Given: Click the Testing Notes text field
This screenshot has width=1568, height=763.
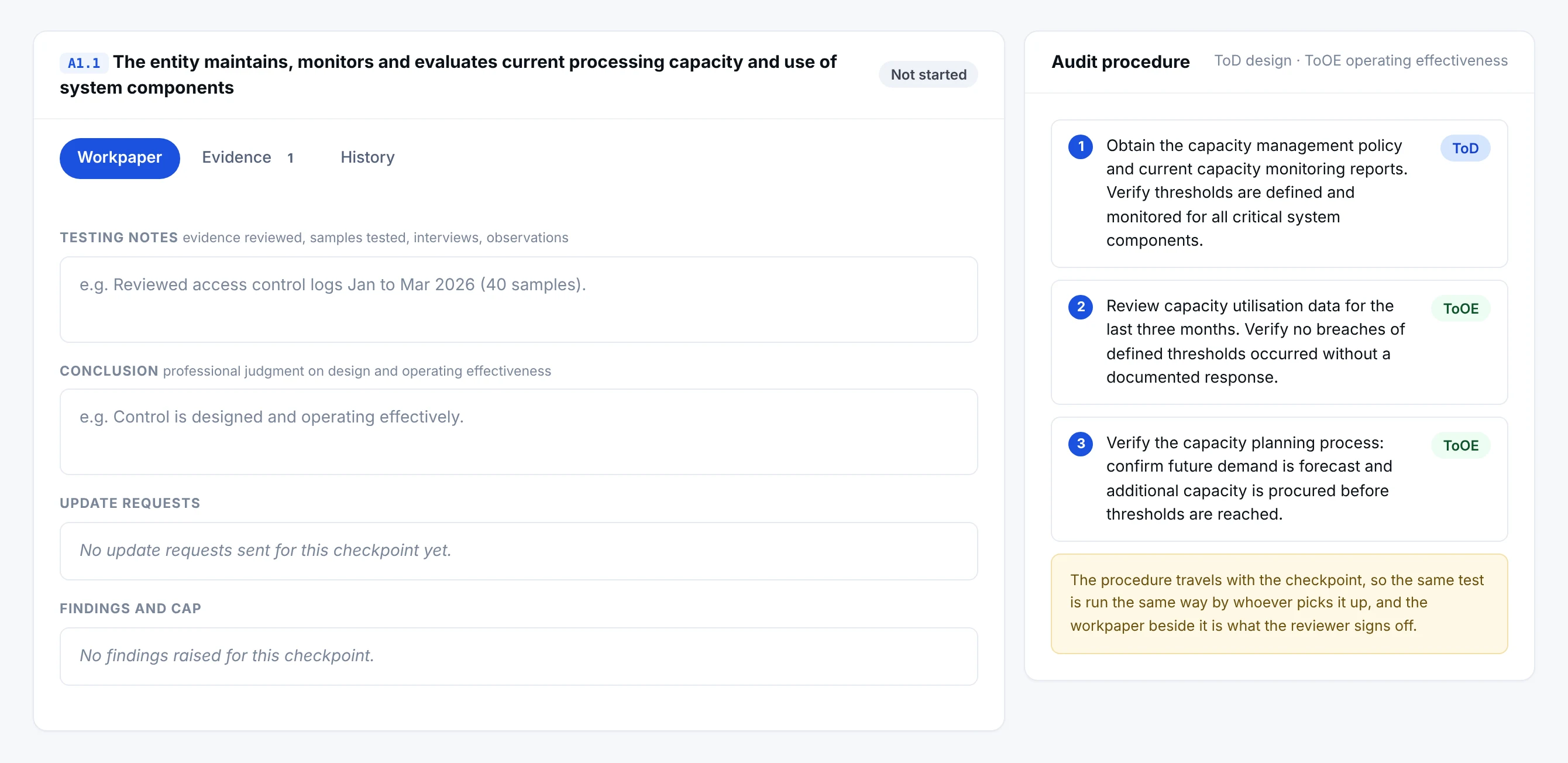Looking at the screenshot, I should [x=518, y=299].
